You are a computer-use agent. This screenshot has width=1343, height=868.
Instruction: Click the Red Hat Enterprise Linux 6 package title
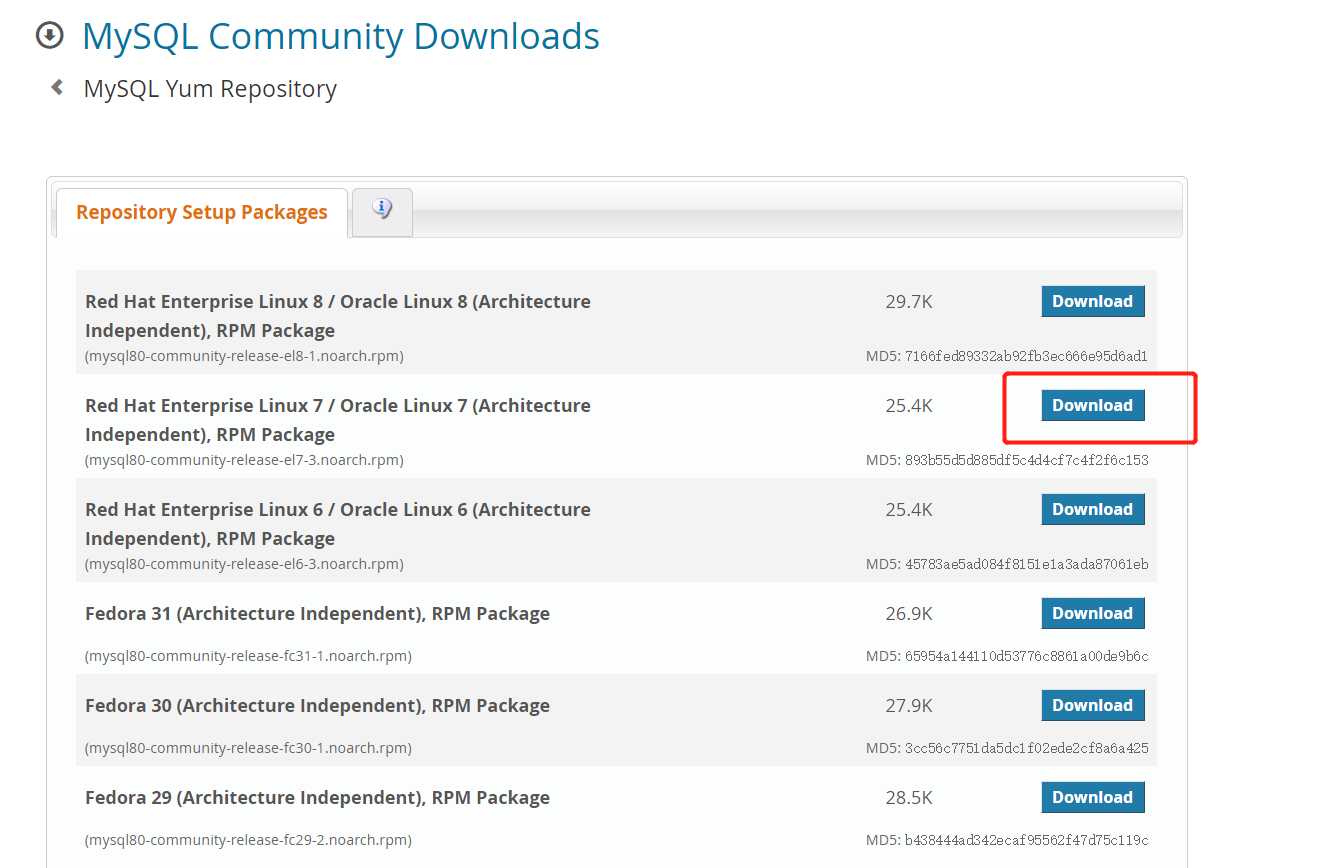(x=338, y=524)
